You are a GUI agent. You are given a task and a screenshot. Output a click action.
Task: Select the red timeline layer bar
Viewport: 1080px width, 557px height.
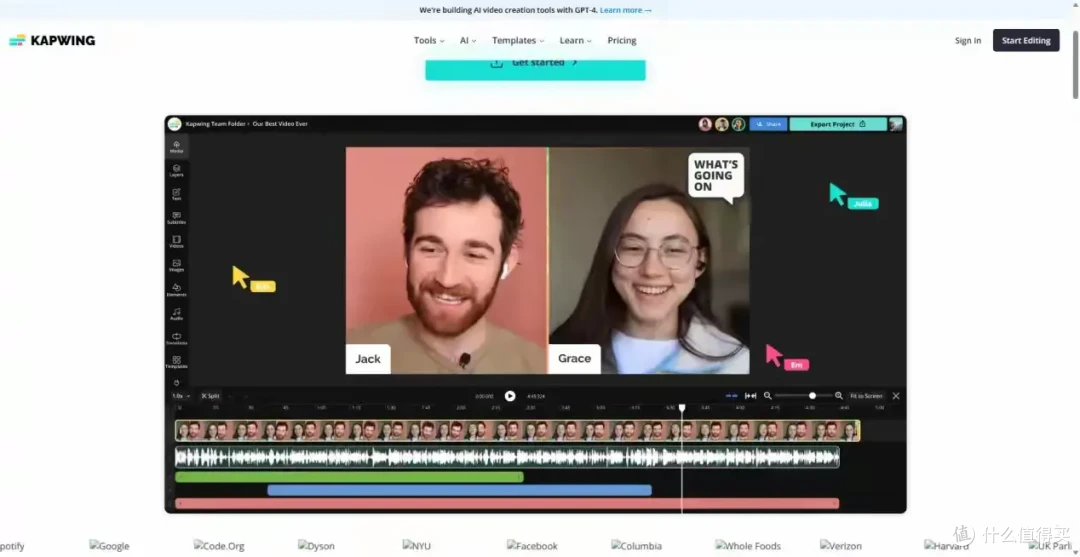(x=507, y=503)
